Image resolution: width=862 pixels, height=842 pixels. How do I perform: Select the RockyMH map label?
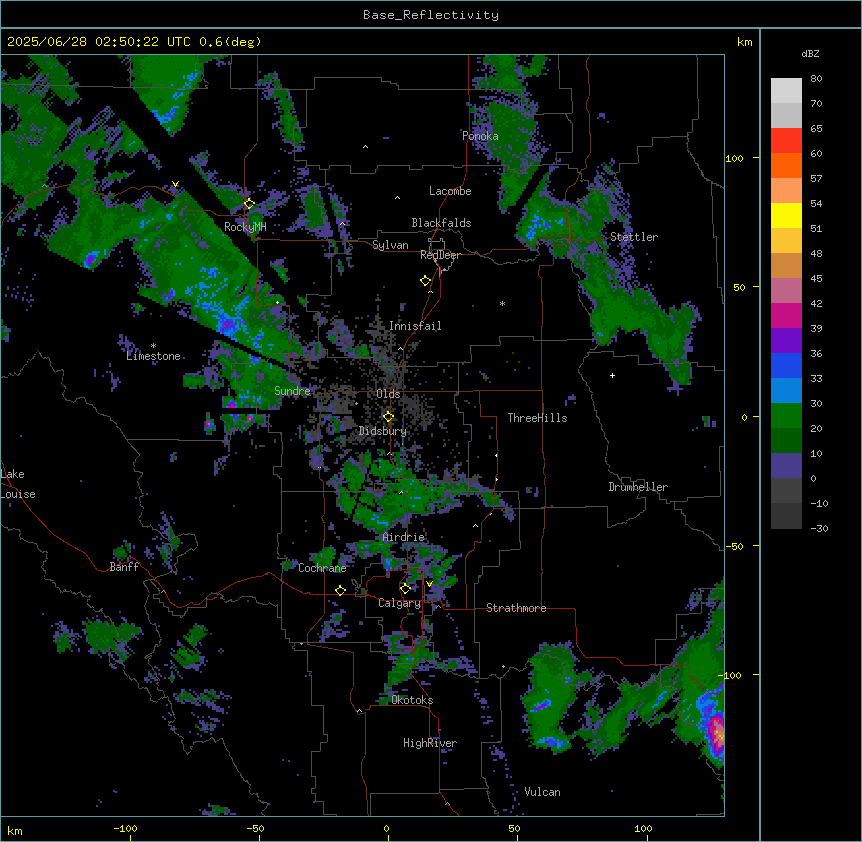tap(245, 227)
